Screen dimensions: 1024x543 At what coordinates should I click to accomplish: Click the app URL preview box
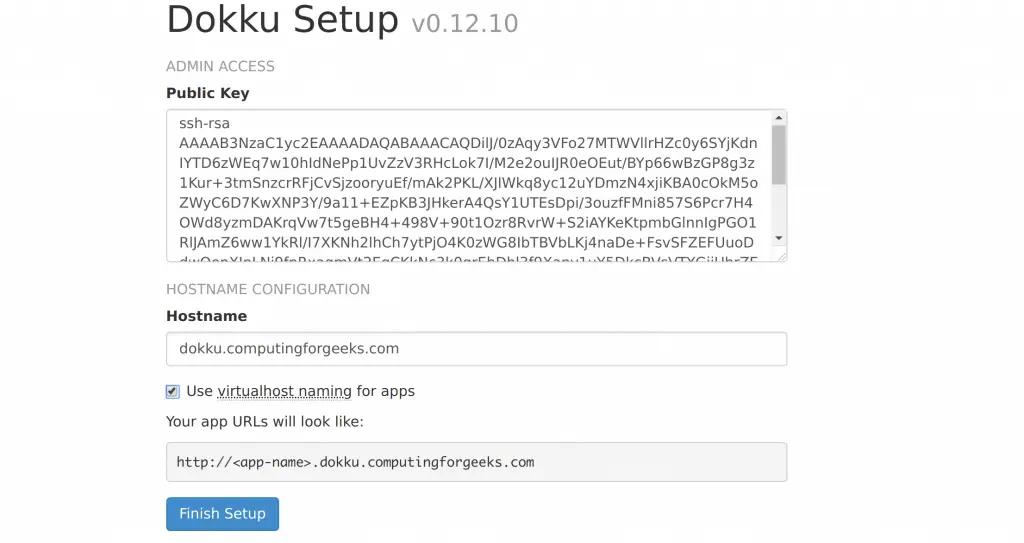[x=476, y=462]
